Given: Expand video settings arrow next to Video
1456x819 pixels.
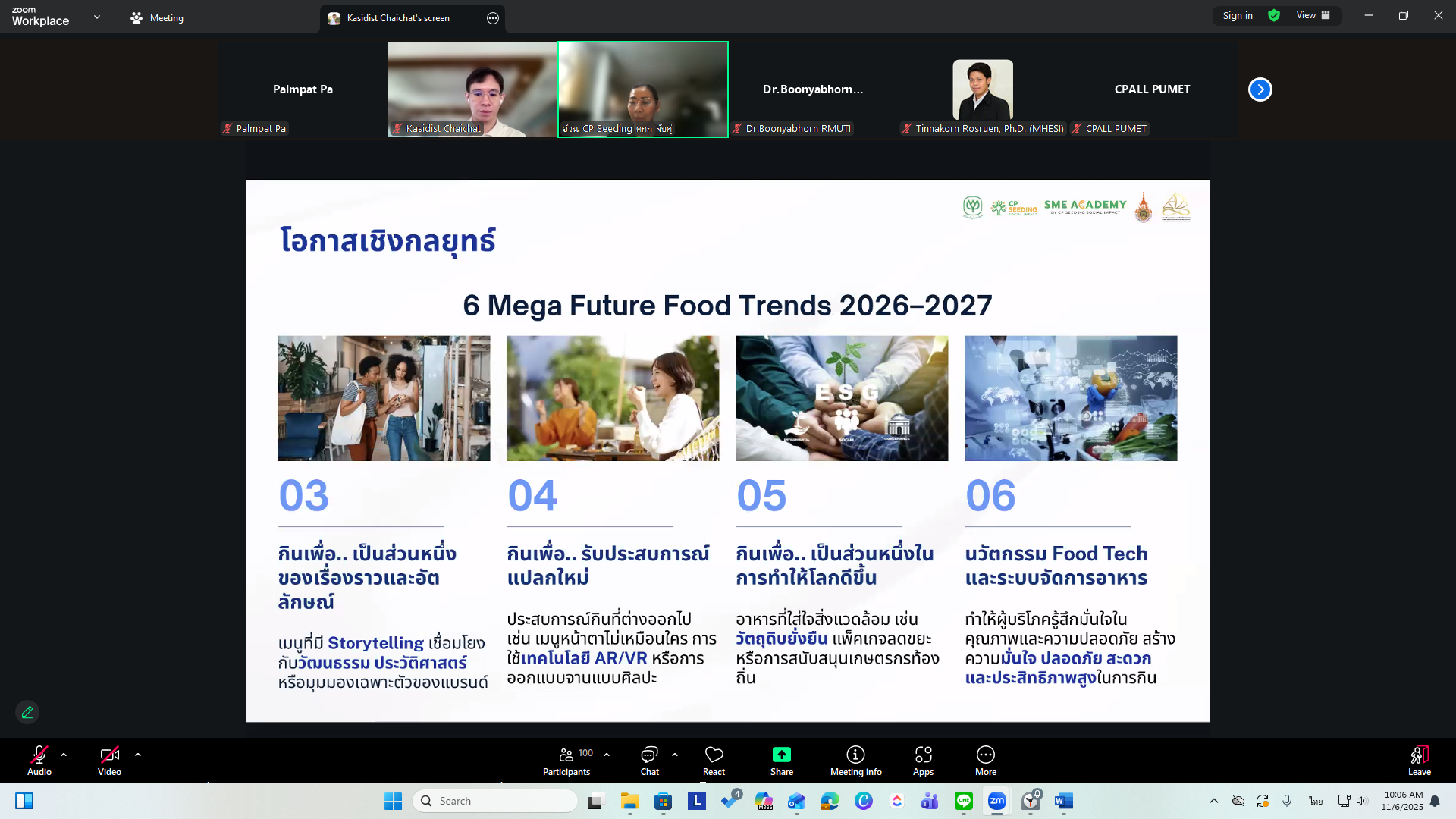Looking at the screenshot, I should point(138,755).
